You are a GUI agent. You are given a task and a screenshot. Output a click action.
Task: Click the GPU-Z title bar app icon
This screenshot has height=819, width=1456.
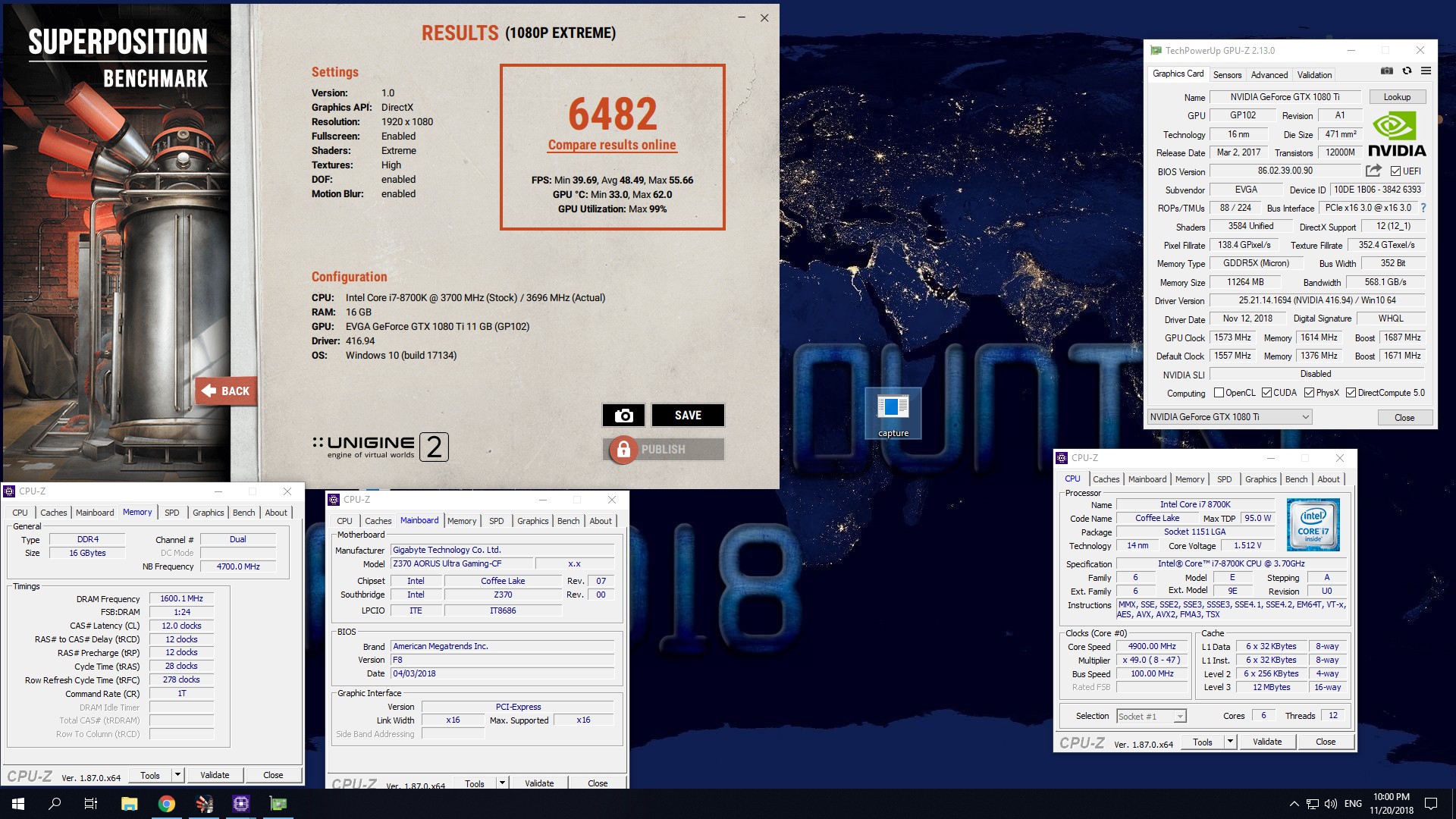click(x=1156, y=50)
